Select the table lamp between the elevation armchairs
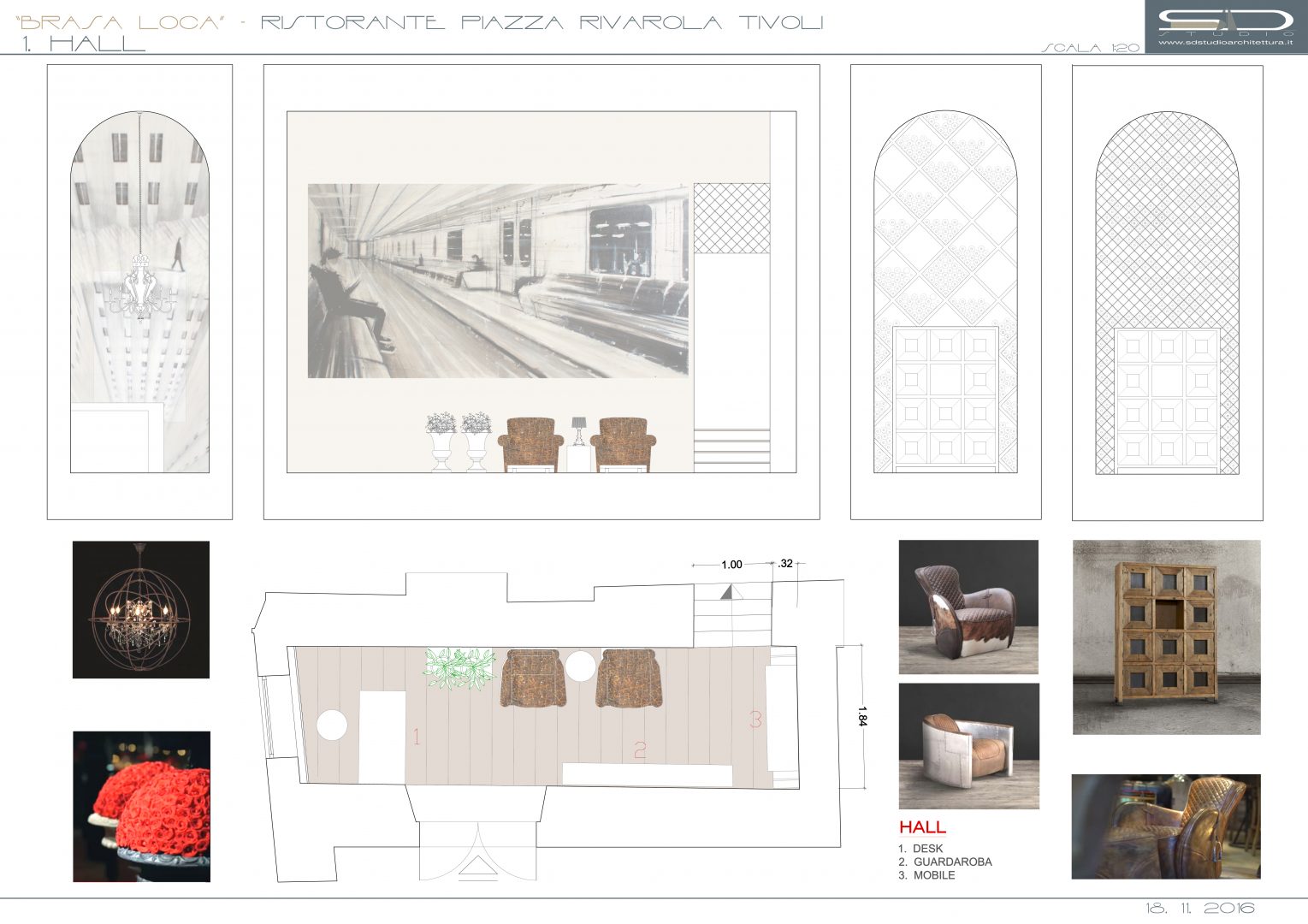Screen dimensions: 1308x924 pos(579,431)
